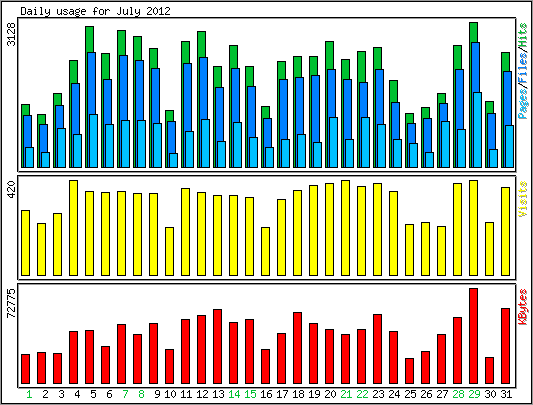Click the red KBytes bar for day 13
533x405 pixels.
[218, 347]
